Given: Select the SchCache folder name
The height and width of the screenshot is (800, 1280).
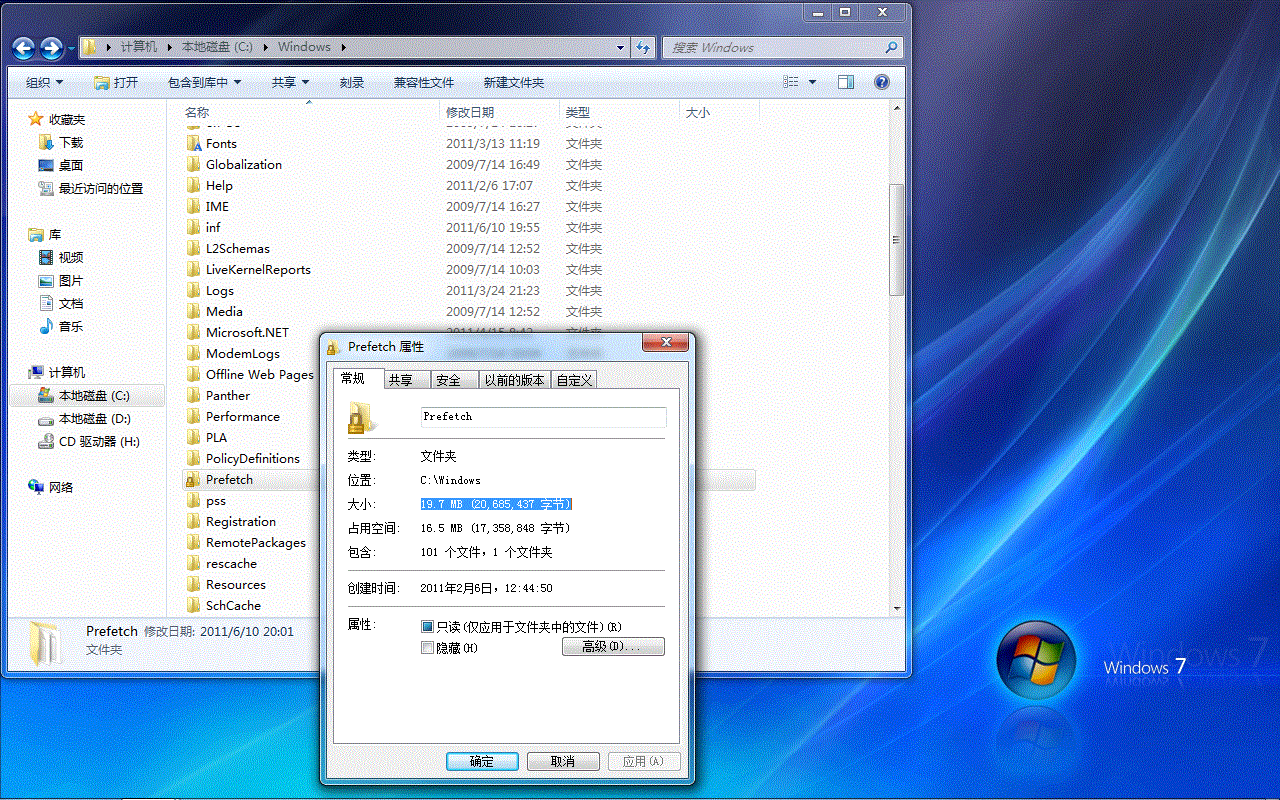Looking at the screenshot, I should point(233,606).
